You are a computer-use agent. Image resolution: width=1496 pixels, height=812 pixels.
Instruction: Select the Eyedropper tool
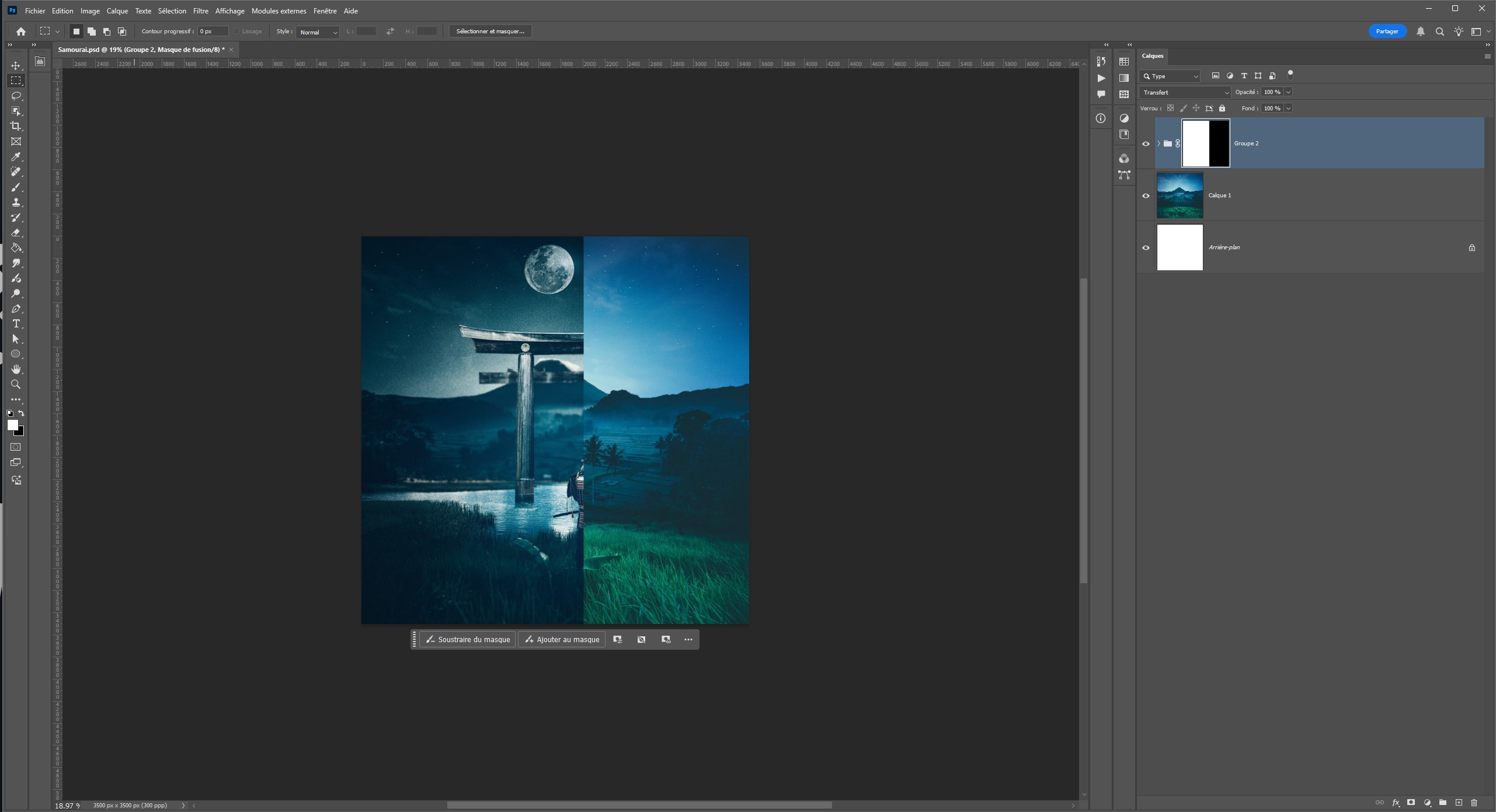(x=16, y=156)
